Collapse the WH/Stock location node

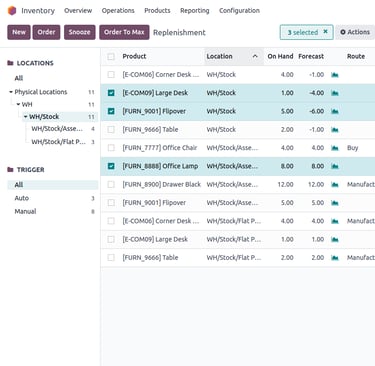click(26, 117)
